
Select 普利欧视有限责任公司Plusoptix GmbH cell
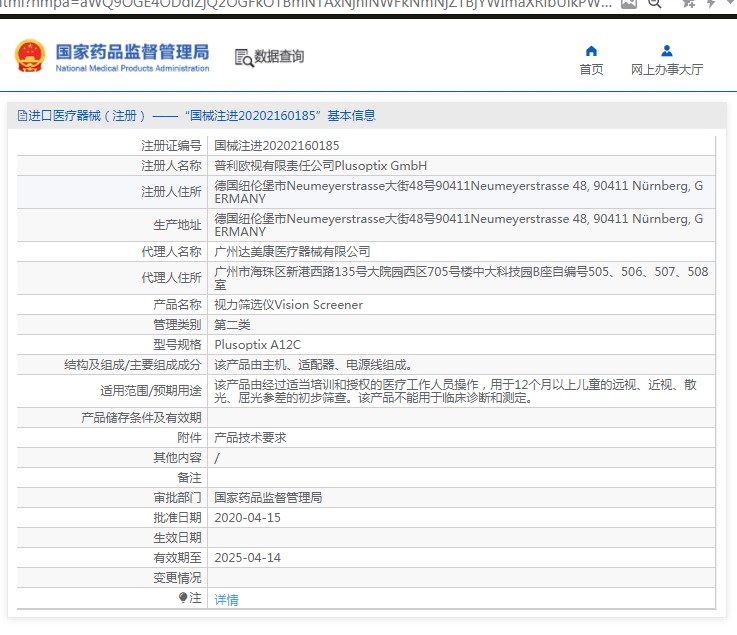(x=321, y=166)
